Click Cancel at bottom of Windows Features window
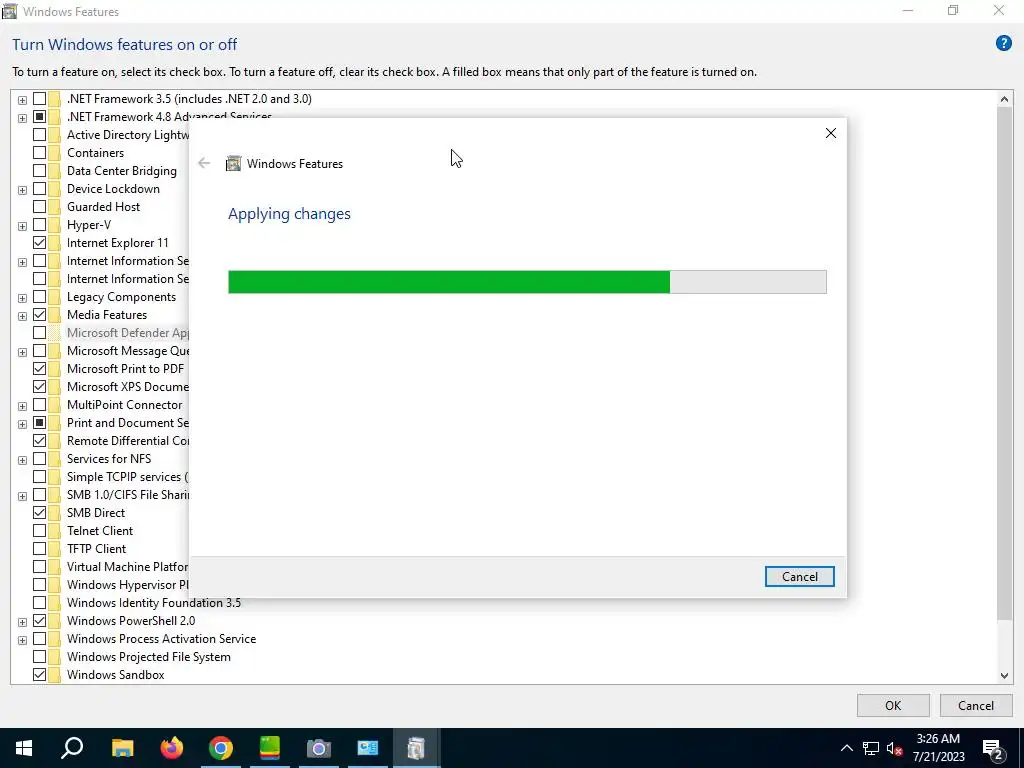Screen dimensions: 1024x768 976,705
